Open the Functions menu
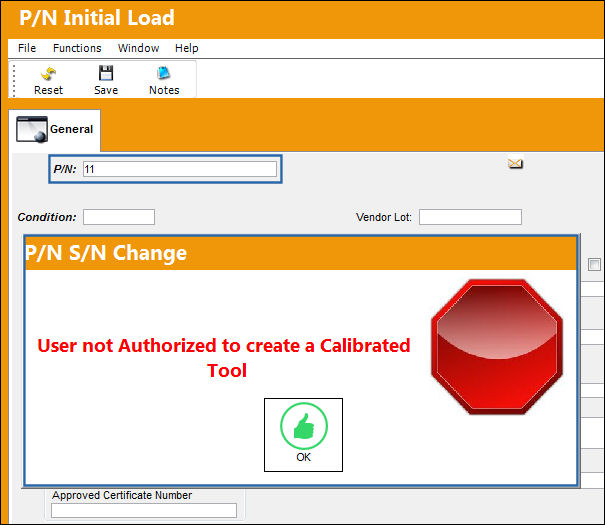This screenshot has height=525, width=605. pos(77,48)
